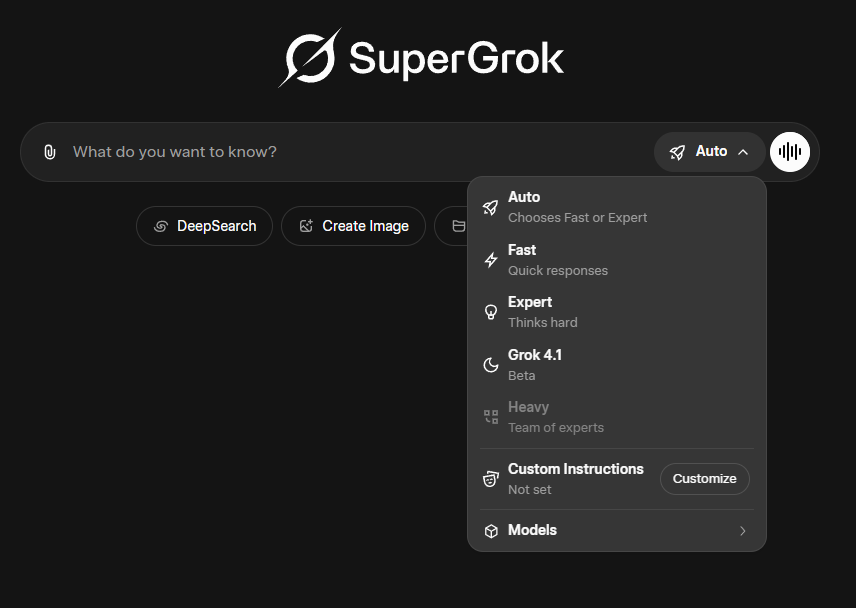Click 'Chooses Fast or Expert' description
The width and height of the screenshot is (856, 608).
tap(577, 218)
